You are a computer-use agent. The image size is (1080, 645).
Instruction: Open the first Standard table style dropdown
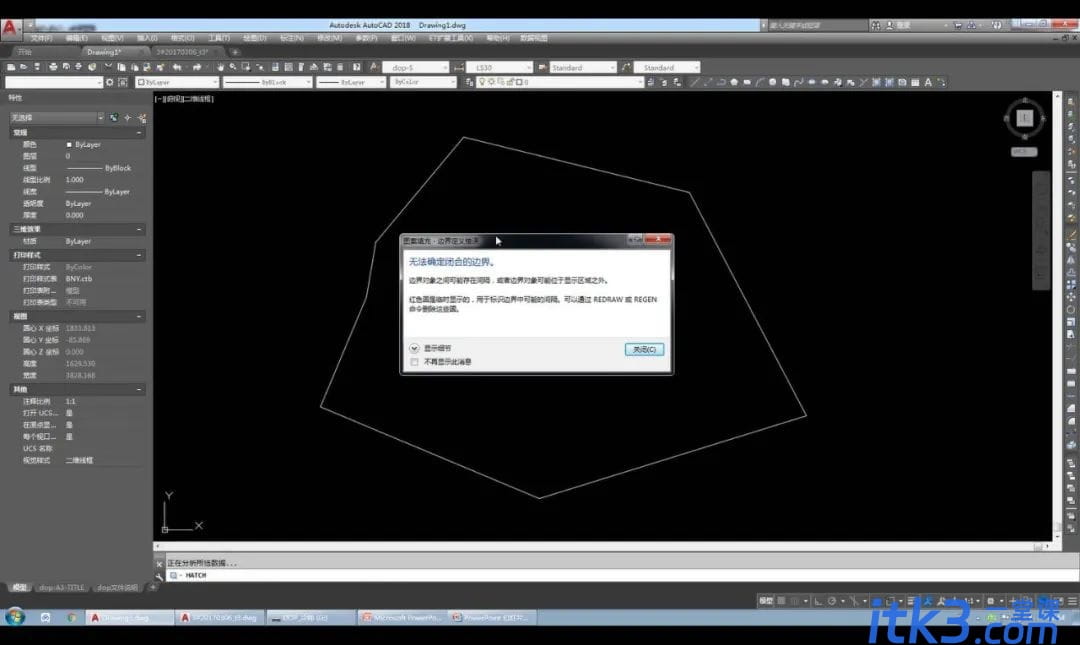coord(583,68)
